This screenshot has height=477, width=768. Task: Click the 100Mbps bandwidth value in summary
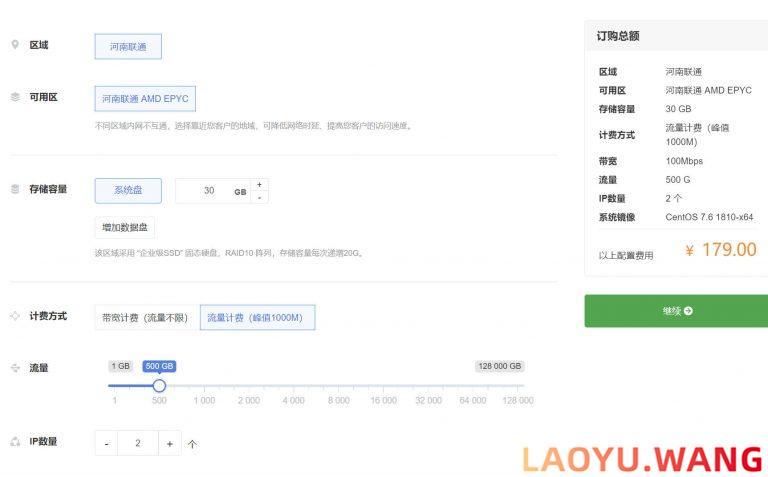pyautogui.click(x=684, y=161)
